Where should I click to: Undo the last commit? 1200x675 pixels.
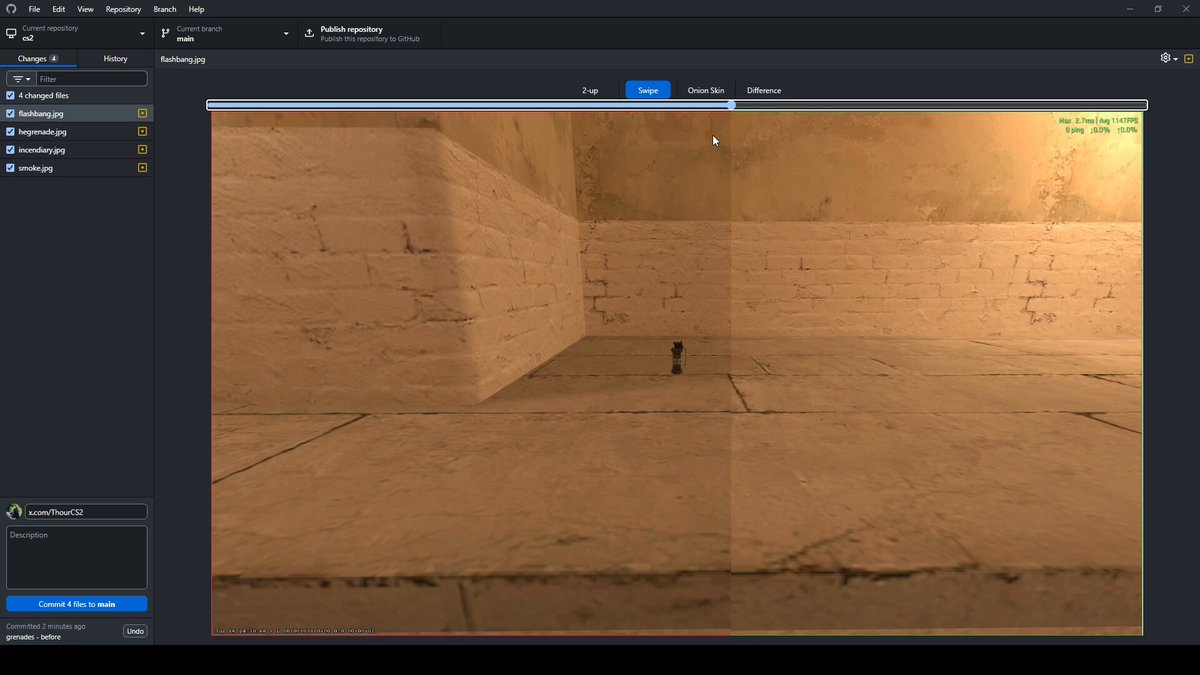[135, 631]
